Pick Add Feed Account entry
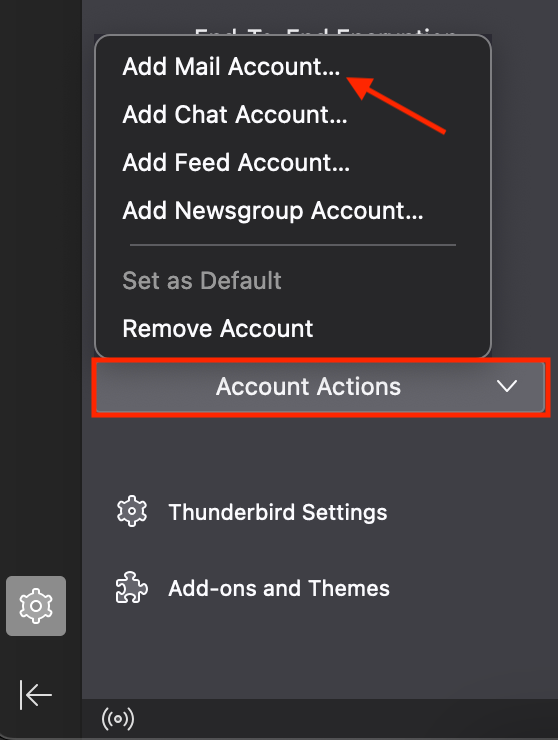The image size is (558, 740). (236, 162)
